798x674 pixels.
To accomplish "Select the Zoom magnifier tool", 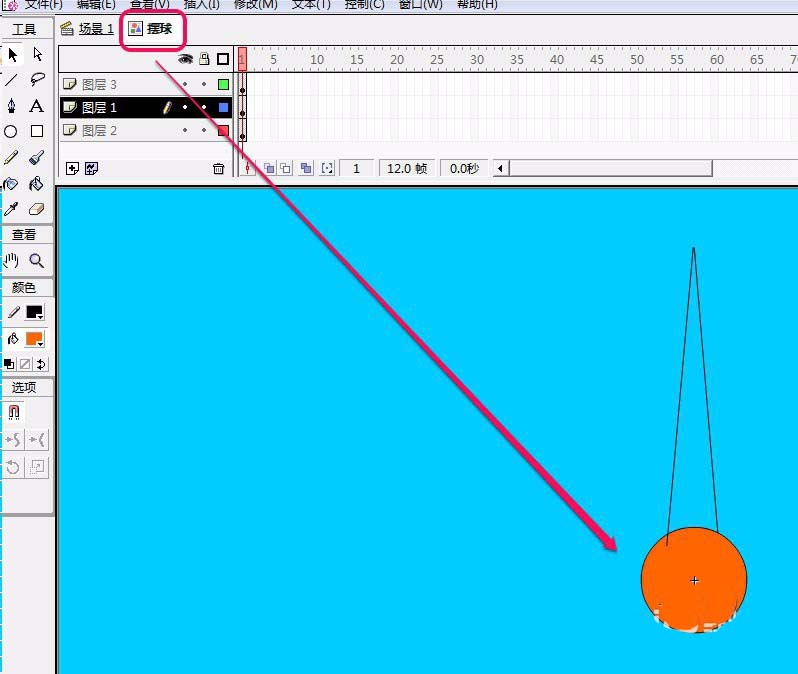I will click(x=37, y=261).
